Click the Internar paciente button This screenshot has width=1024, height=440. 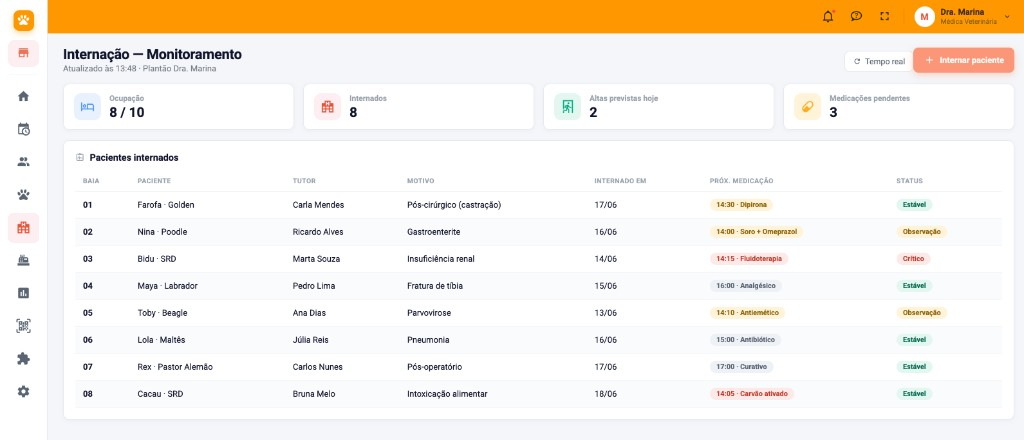tap(963, 60)
